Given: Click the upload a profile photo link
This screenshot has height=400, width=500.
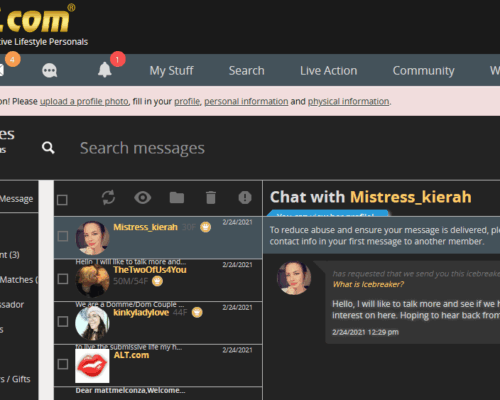Looking at the screenshot, I should (84, 101).
